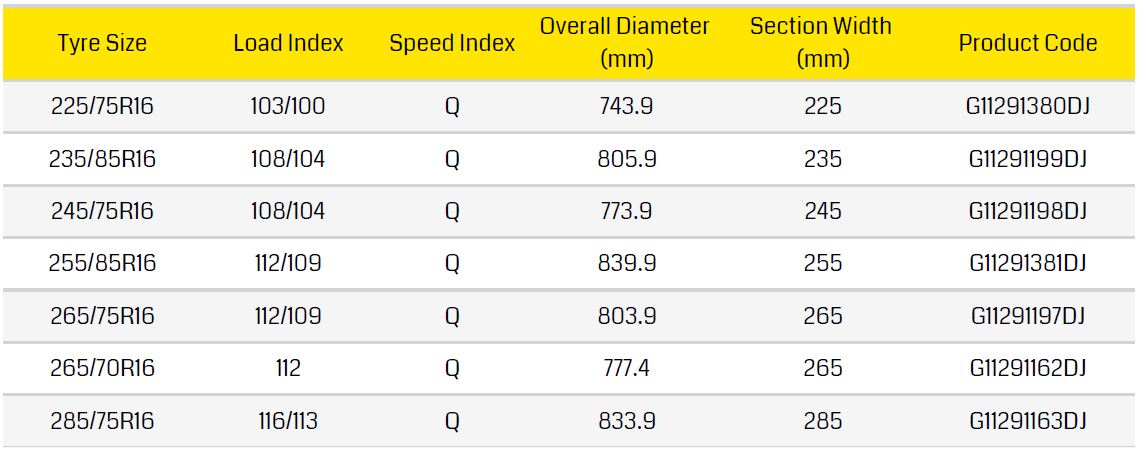1141x452 pixels.
Task: Click product code G11291199DJ
Action: tap(1027, 159)
